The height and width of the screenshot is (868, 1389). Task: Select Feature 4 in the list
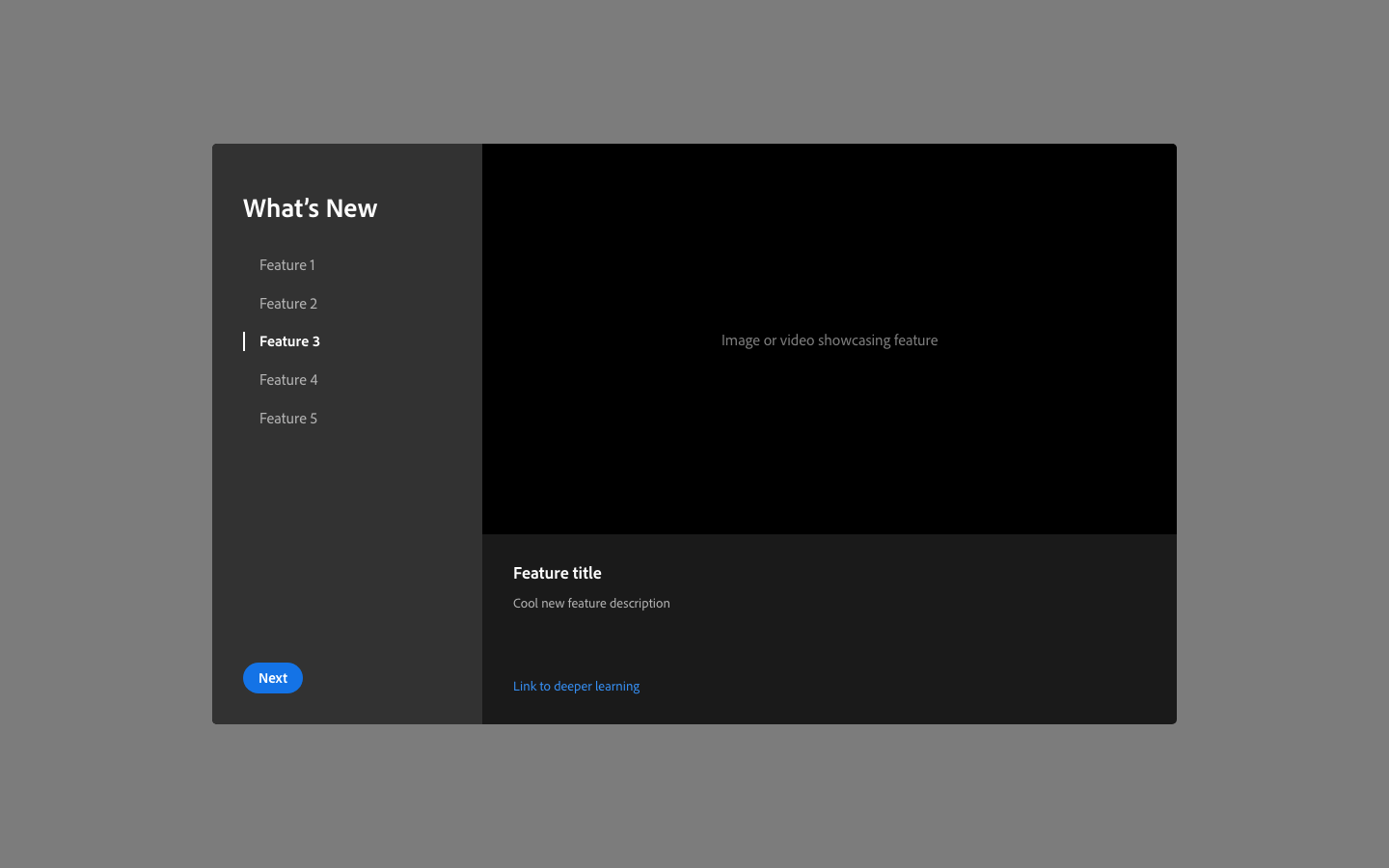point(288,380)
